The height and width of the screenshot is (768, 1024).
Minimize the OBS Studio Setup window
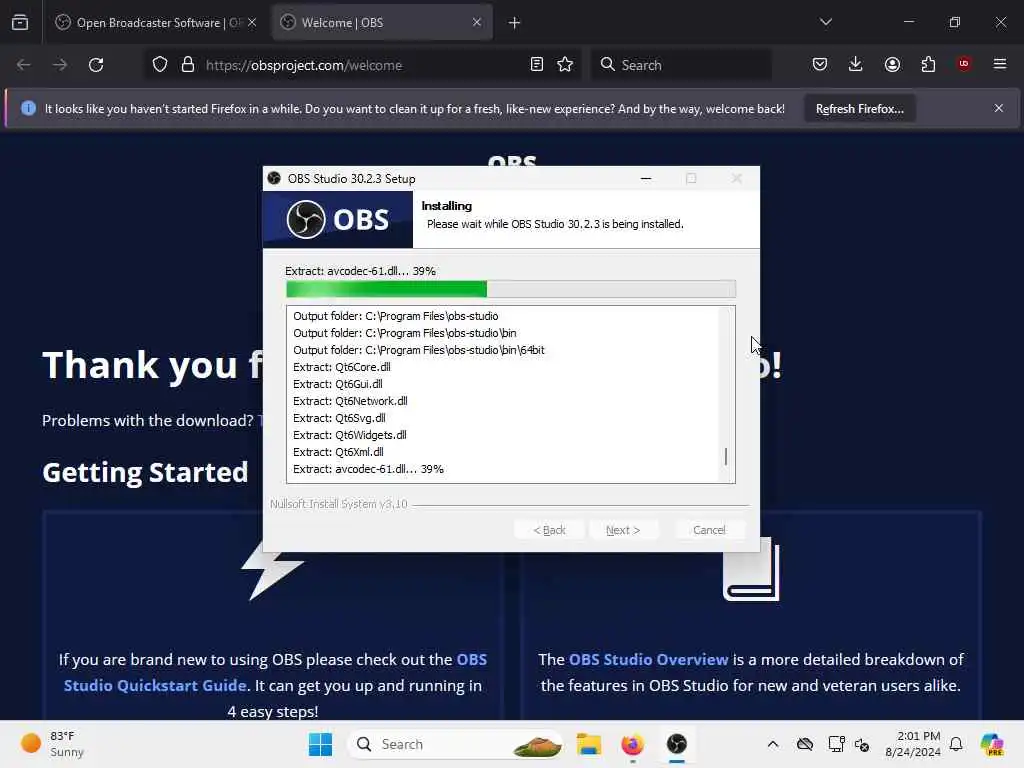point(646,178)
